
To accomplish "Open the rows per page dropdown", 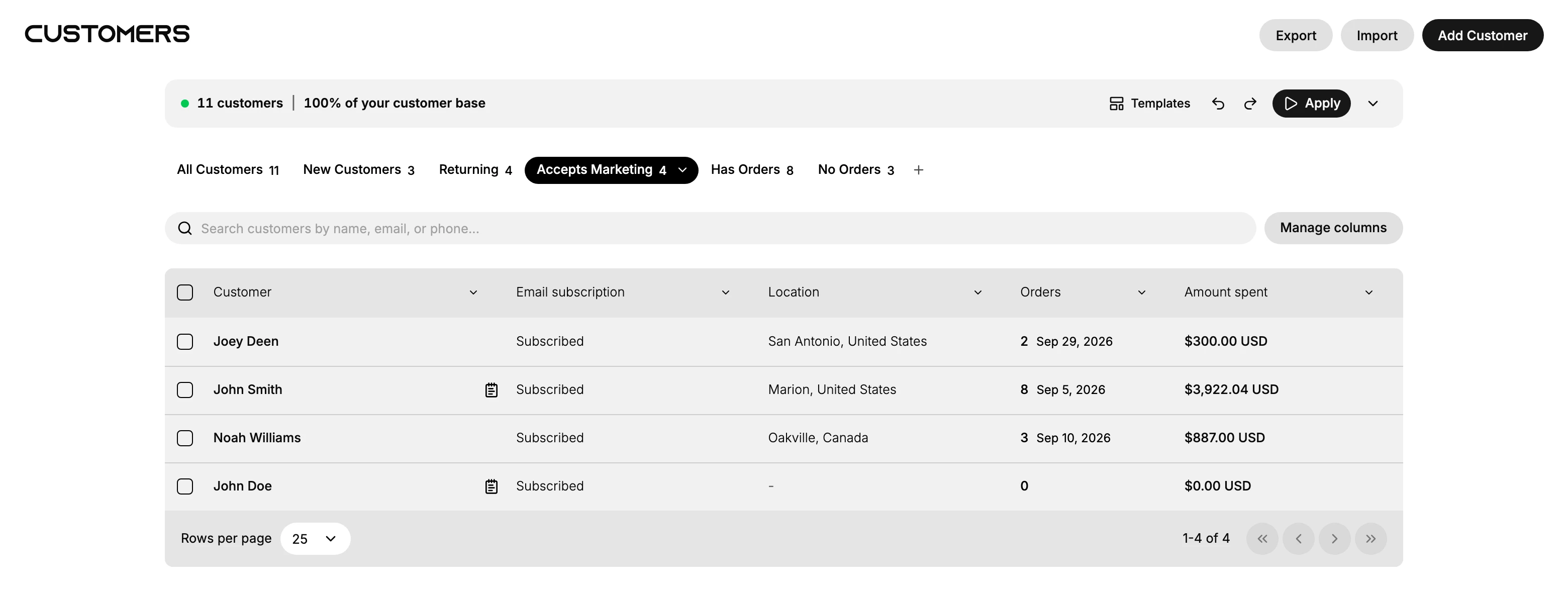I will (x=315, y=539).
